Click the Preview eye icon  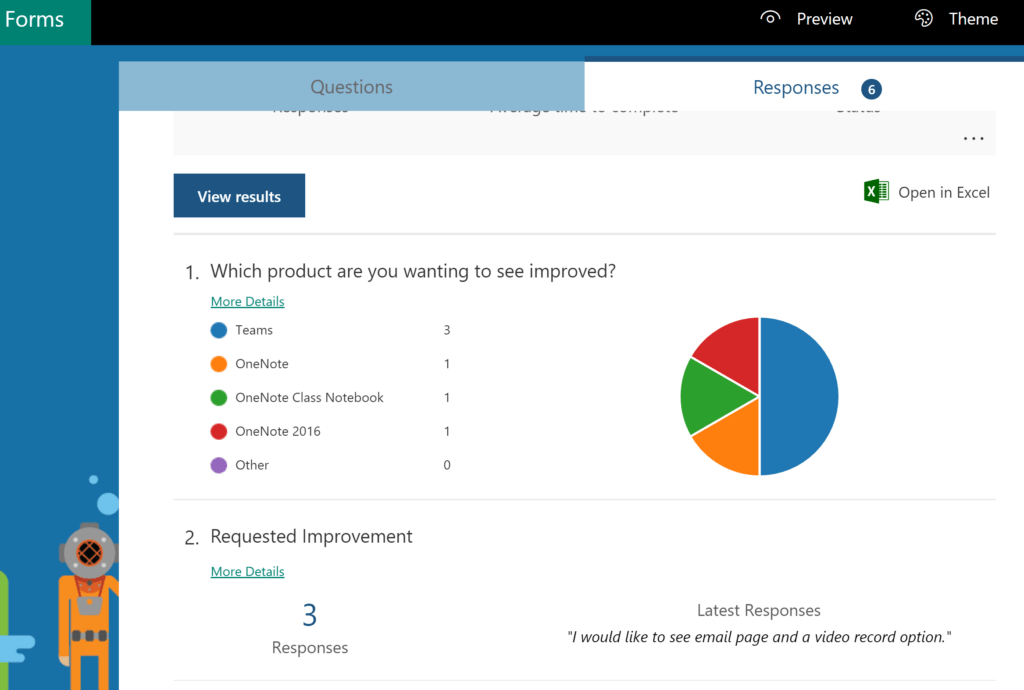pyautogui.click(x=770, y=18)
